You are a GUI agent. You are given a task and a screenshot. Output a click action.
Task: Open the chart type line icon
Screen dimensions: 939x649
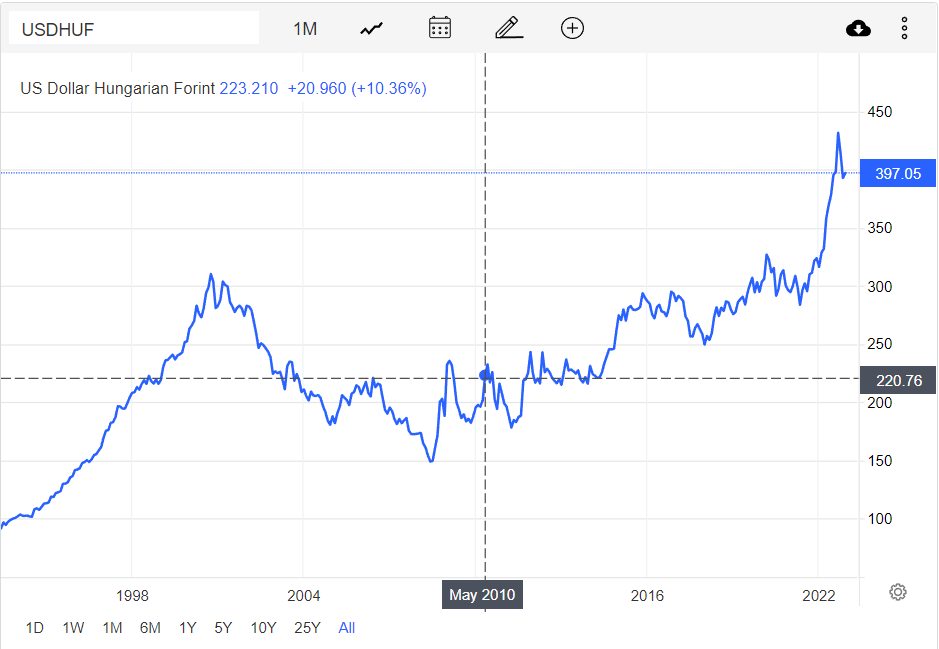[x=371, y=29]
